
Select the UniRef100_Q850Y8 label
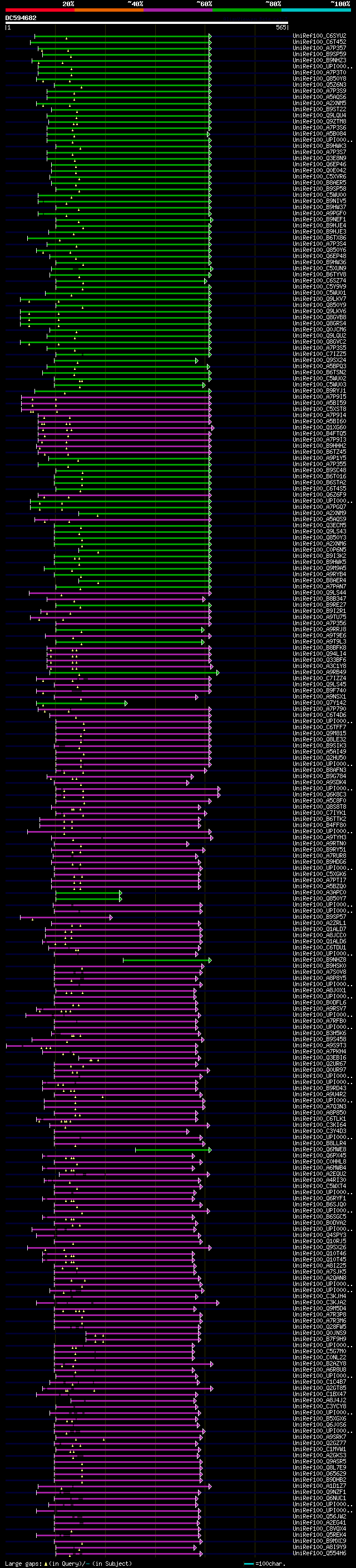[319, 78]
